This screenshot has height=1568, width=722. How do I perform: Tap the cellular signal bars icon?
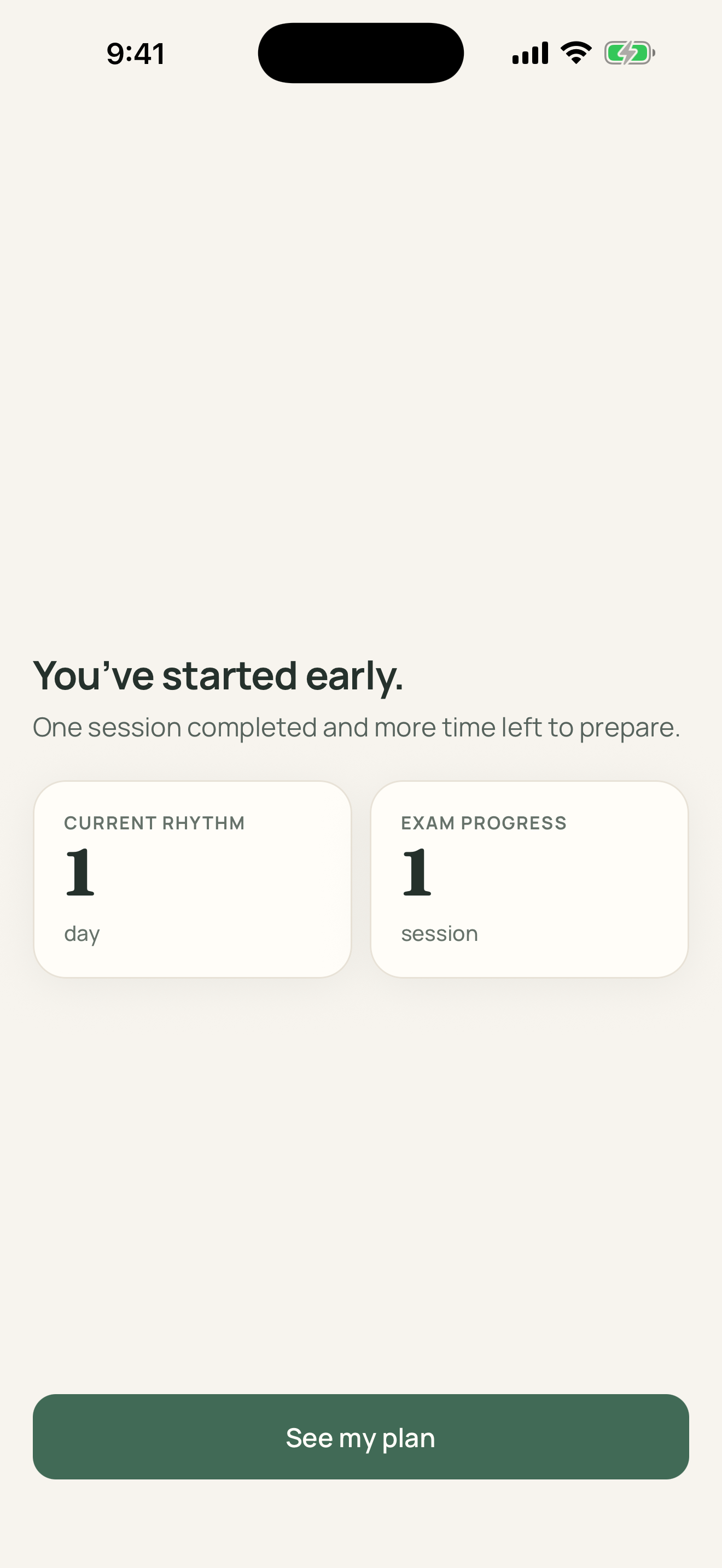[530, 53]
